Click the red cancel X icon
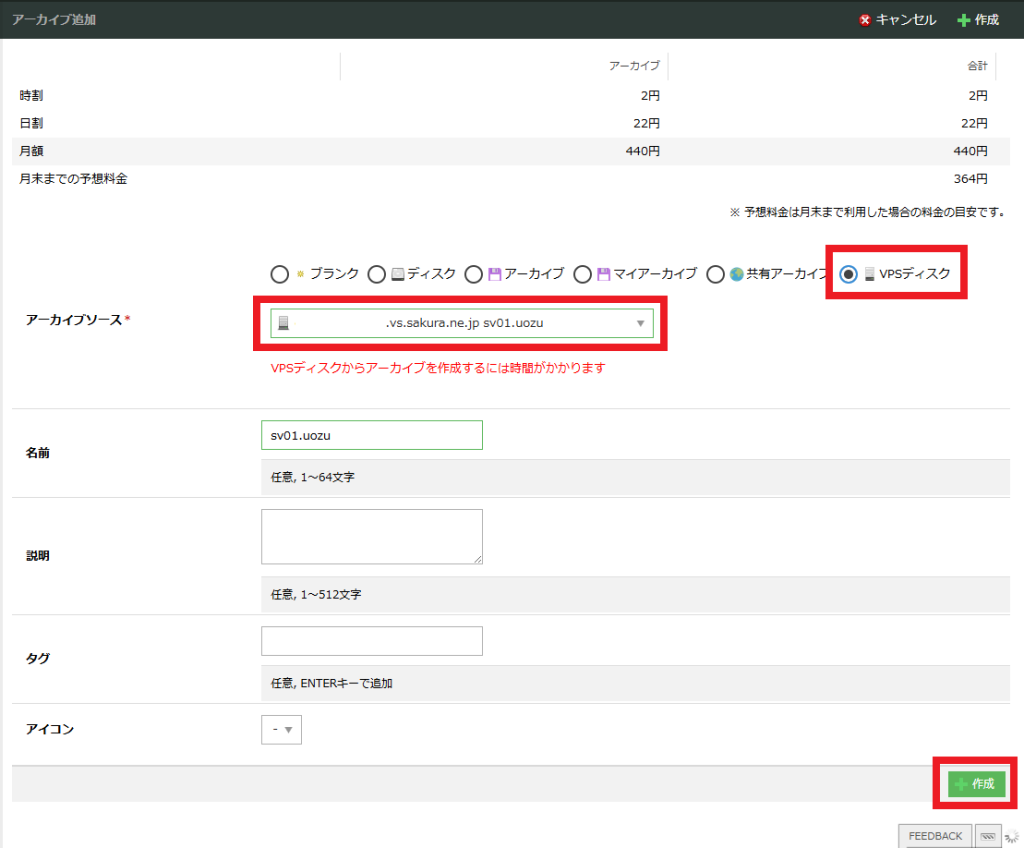The height and width of the screenshot is (848, 1024). (x=865, y=20)
